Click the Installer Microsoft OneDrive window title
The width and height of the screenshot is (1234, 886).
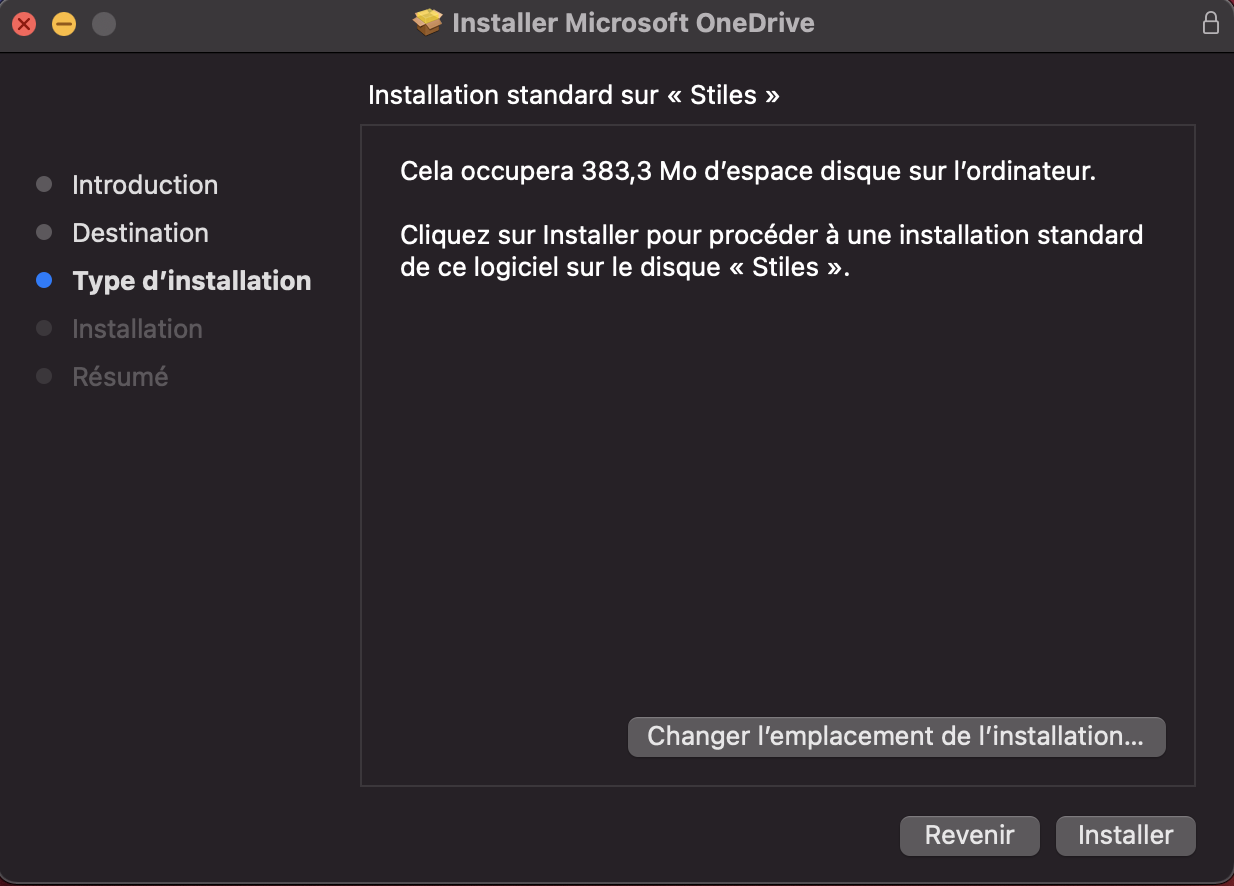633,23
